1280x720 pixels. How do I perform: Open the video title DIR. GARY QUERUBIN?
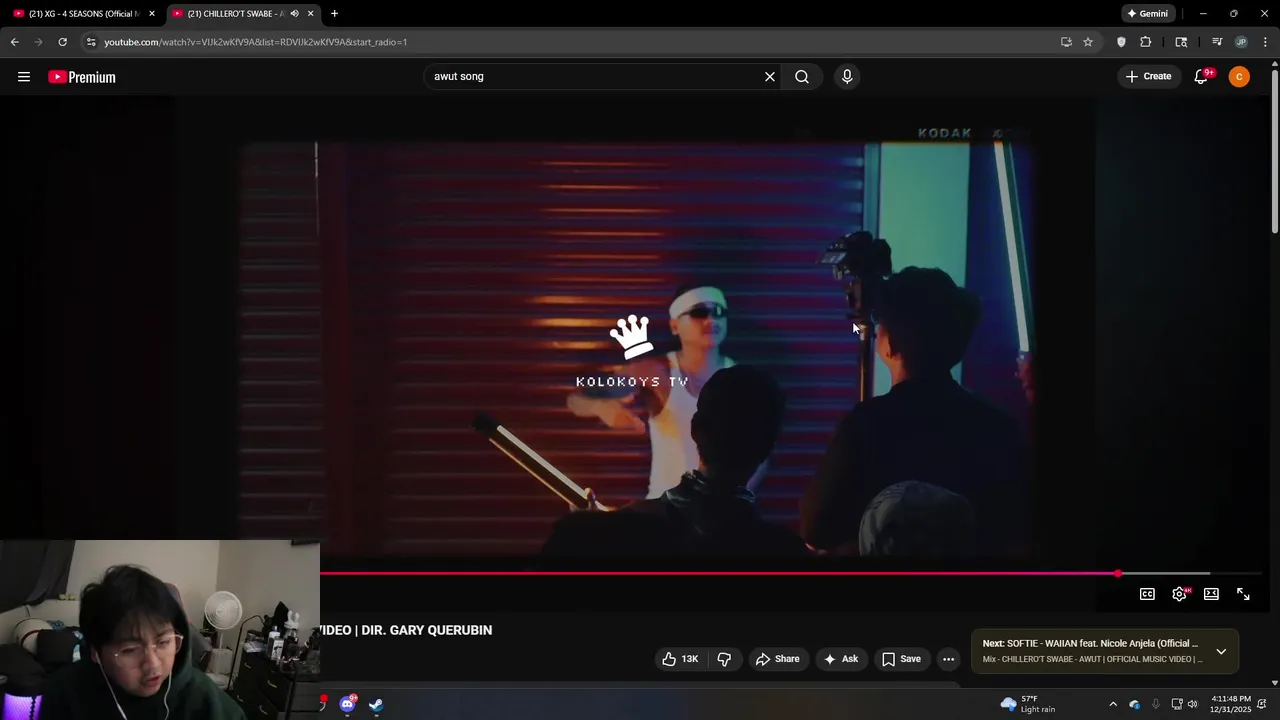click(x=405, y=630)
